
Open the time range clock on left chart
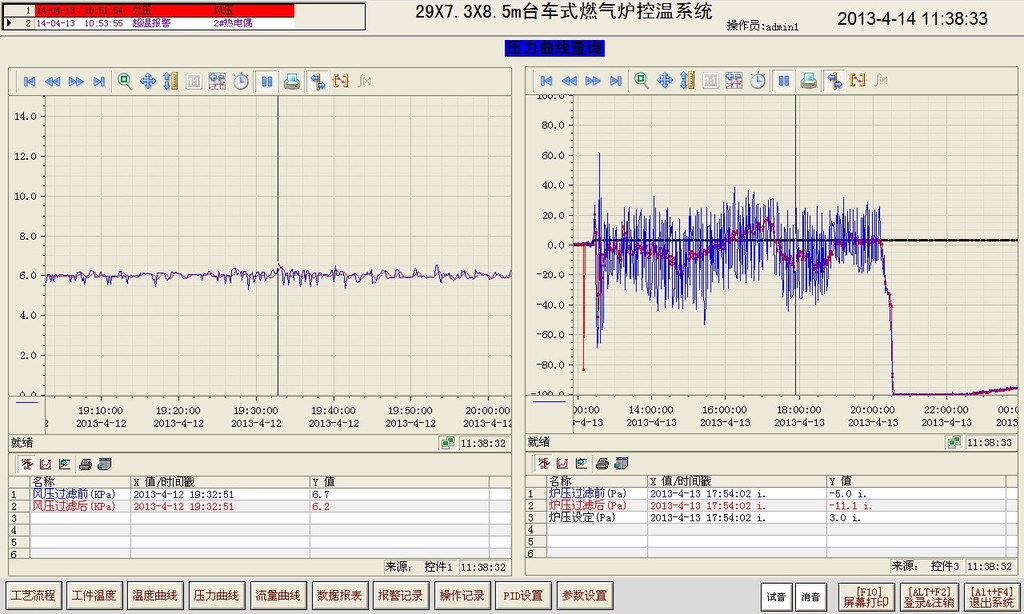tap(241, 81)
